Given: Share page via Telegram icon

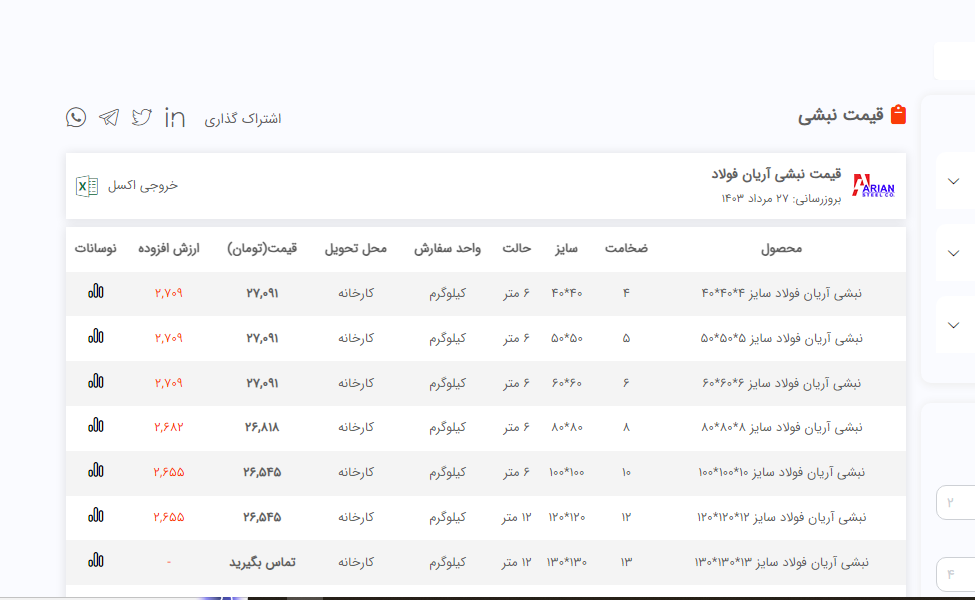Looking at the screenshot, I should tap(109, 118).
